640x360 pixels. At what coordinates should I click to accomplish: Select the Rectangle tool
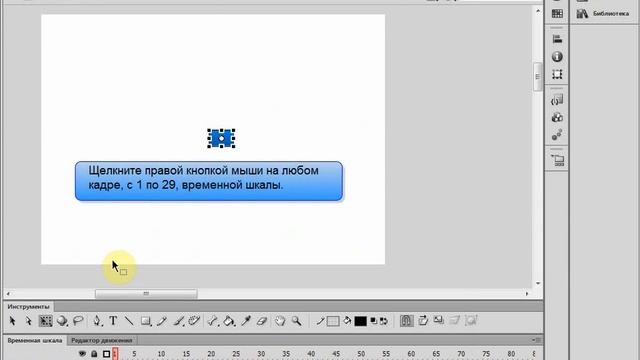[146, 321]
